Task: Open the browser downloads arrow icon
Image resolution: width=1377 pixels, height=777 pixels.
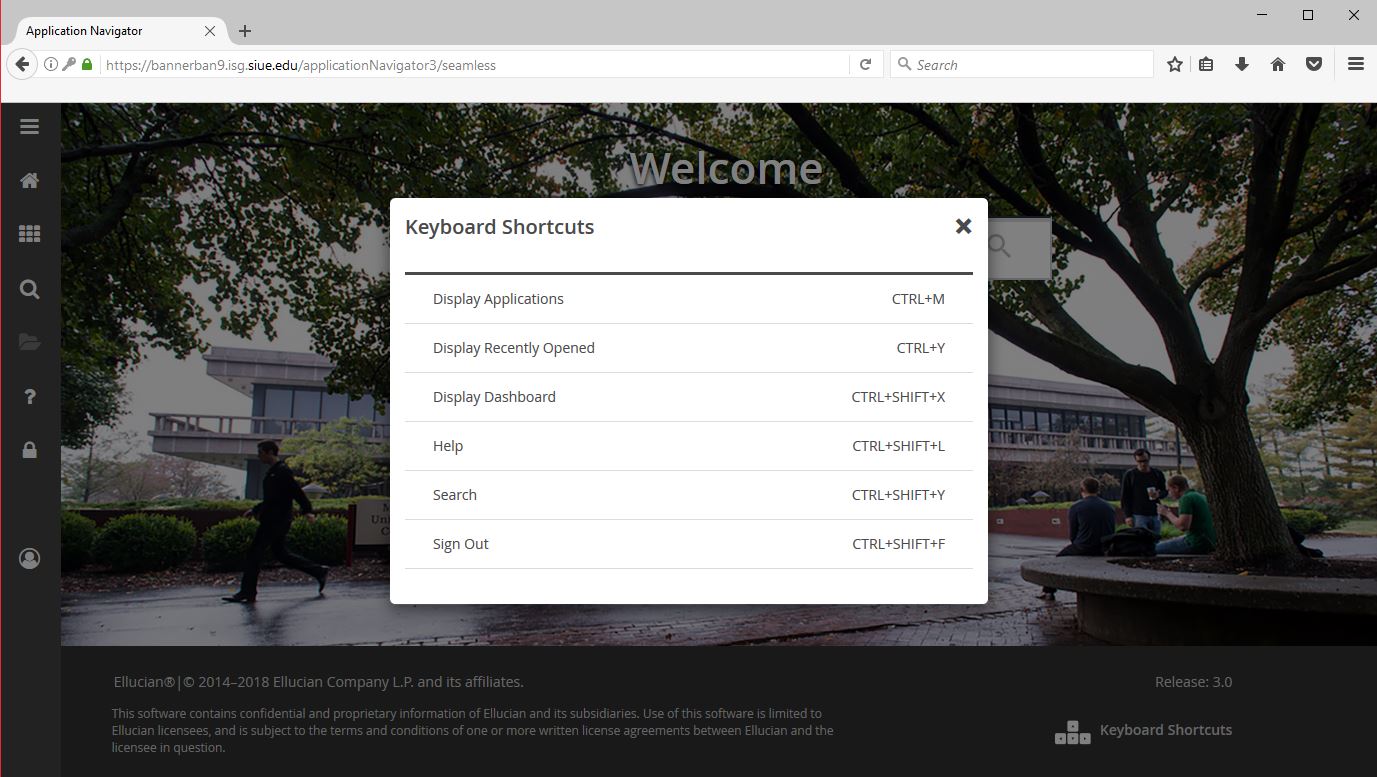Action: click(1242, 65)
